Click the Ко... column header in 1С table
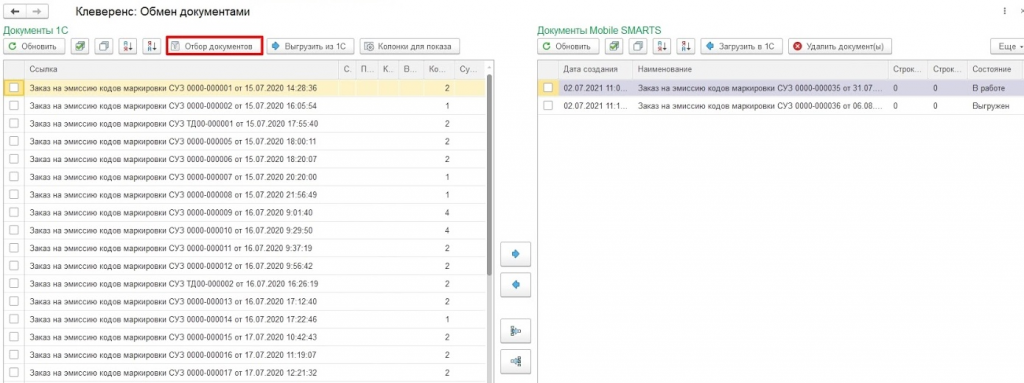The image size is (1024, 383). click(438, 69)
